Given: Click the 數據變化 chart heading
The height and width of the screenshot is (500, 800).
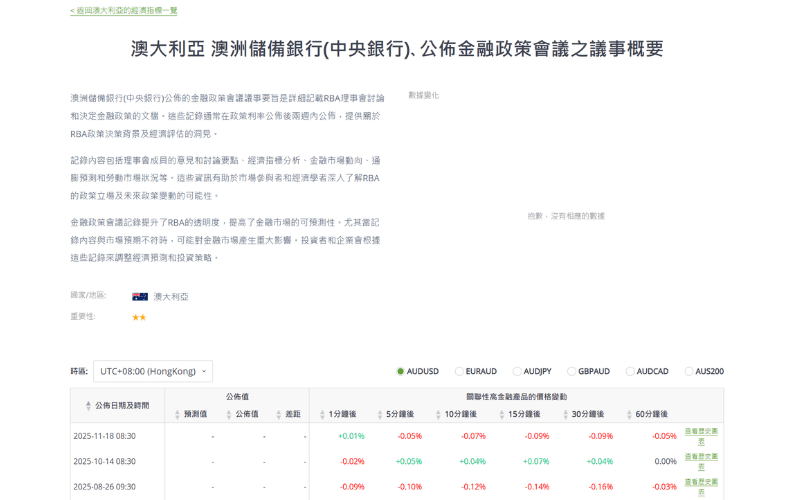Looking at the screenshot, I should [423, 95].
